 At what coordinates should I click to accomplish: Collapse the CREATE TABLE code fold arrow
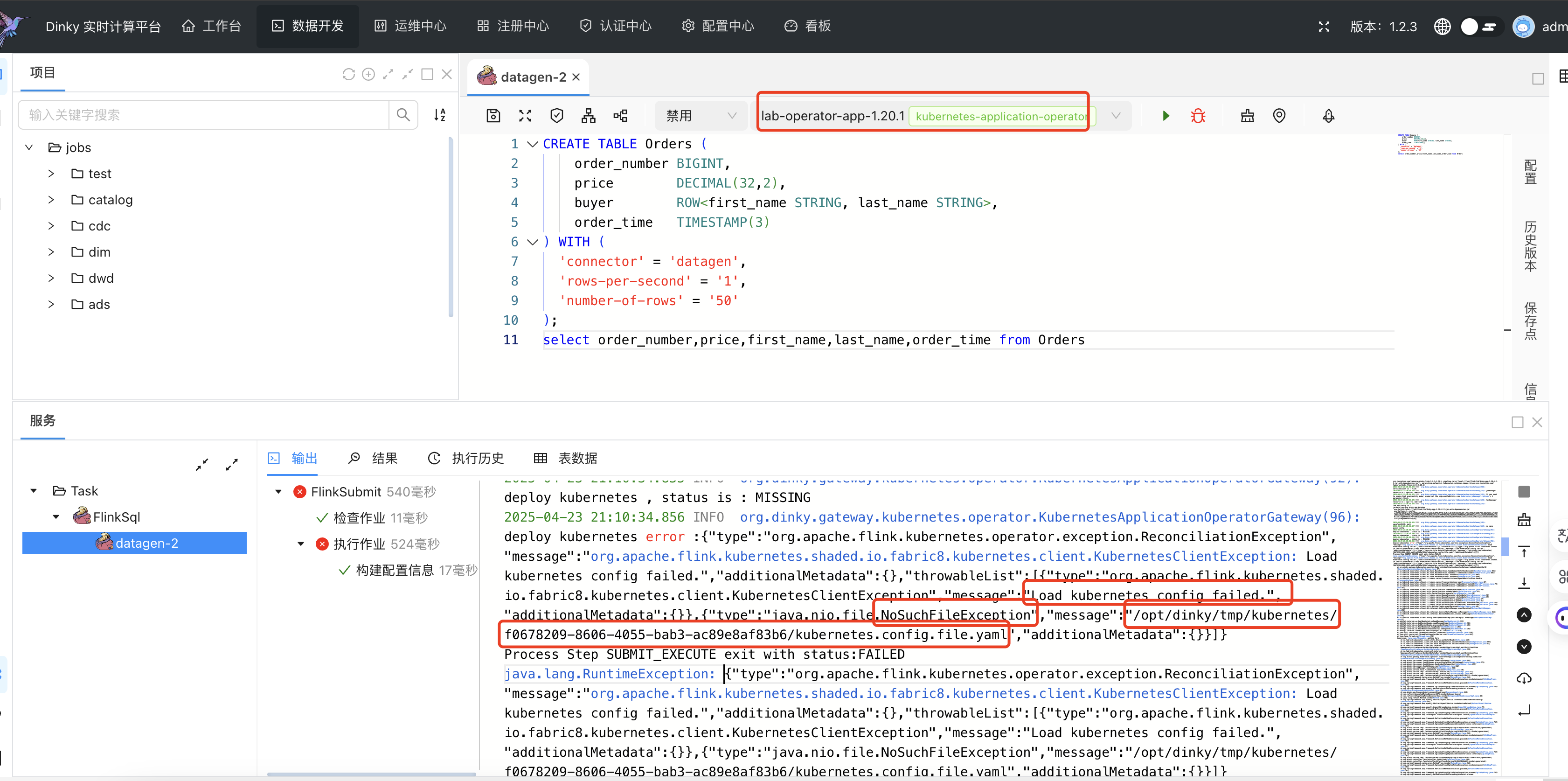click(532, 144)
